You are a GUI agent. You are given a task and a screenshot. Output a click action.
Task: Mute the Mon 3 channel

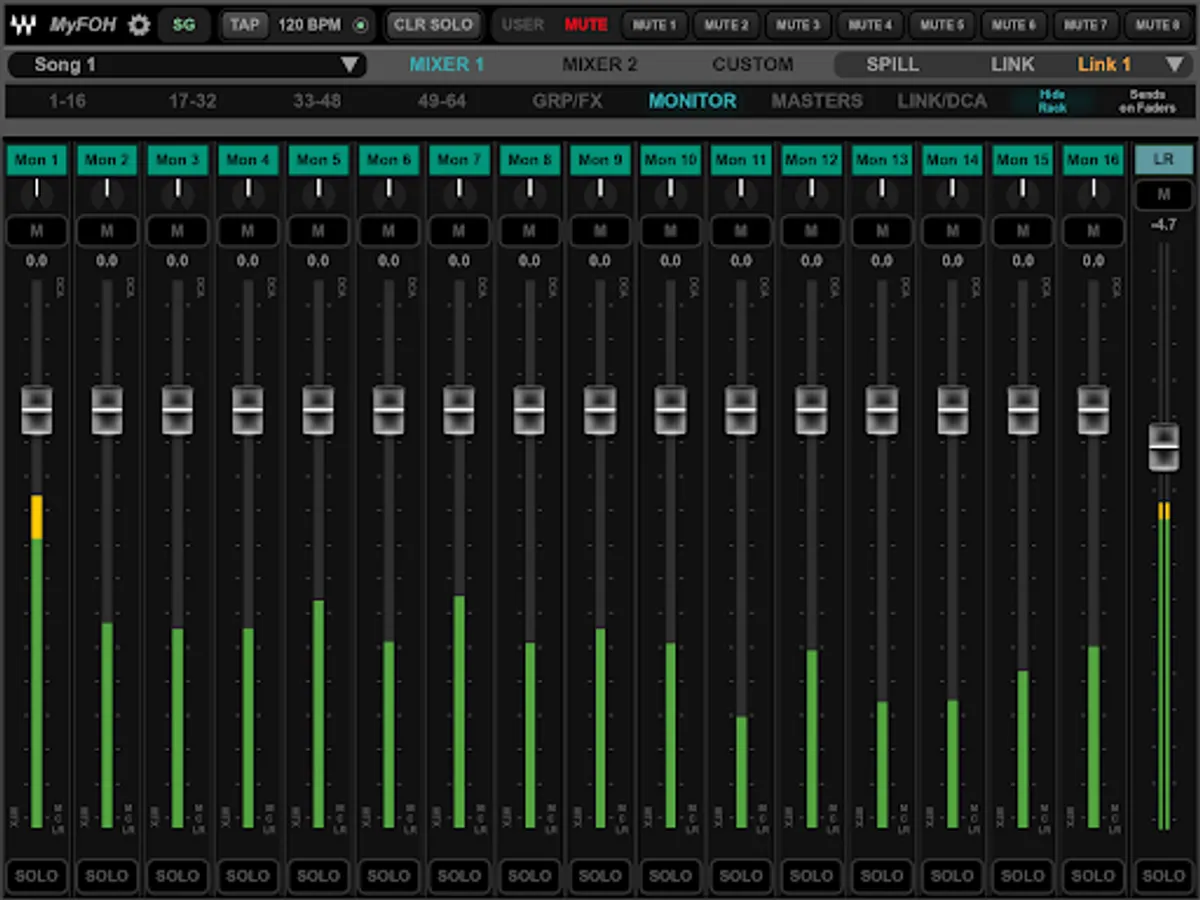[177, 231]
